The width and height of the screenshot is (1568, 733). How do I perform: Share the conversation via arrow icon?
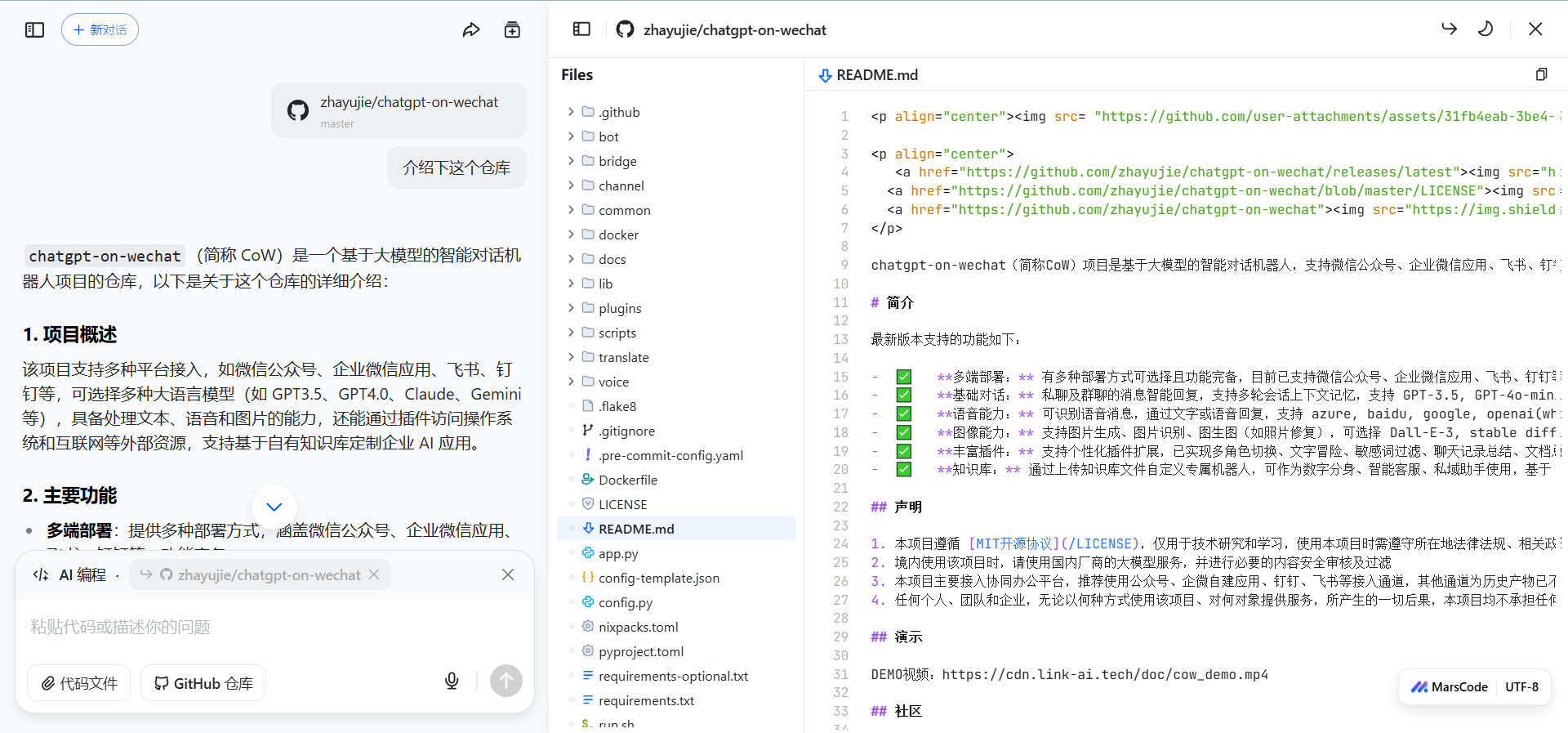(471, 30)
